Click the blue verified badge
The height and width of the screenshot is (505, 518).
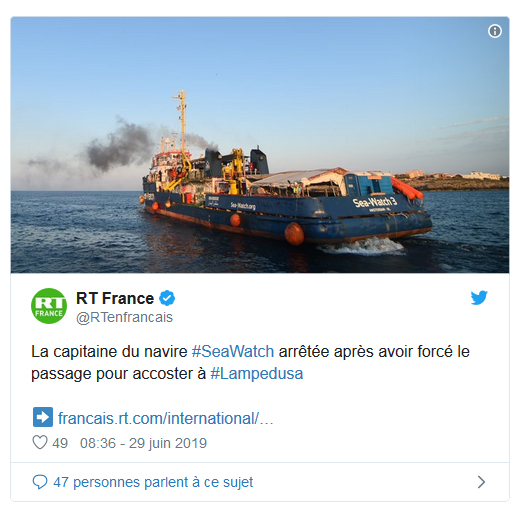167,298
